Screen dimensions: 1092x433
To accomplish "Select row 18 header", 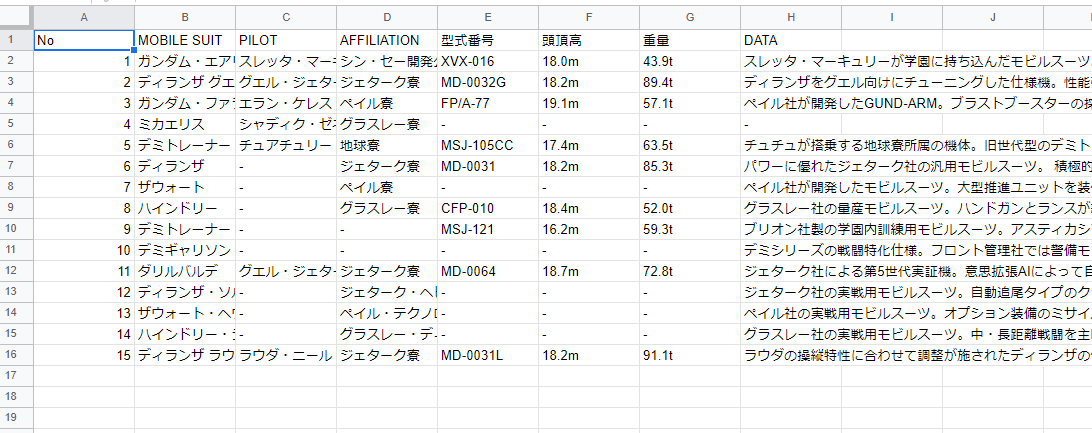I will click(x=17, y=397).
